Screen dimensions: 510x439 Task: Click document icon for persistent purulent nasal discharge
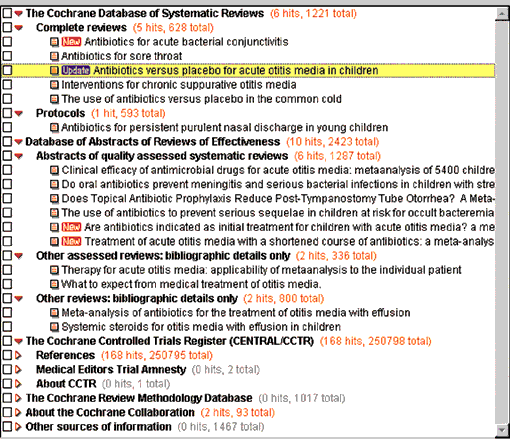click(54, 127)
